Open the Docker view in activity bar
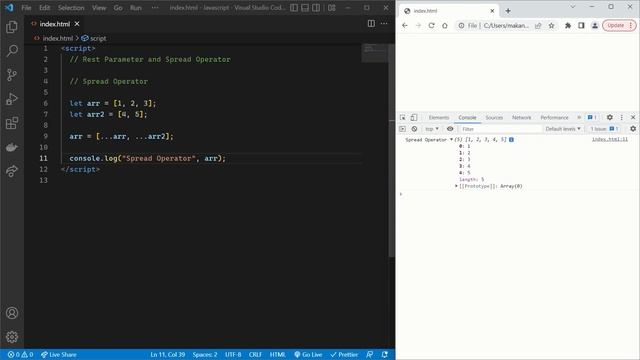The height and width of the screenshot is (360, 640). tap(12, 147)
